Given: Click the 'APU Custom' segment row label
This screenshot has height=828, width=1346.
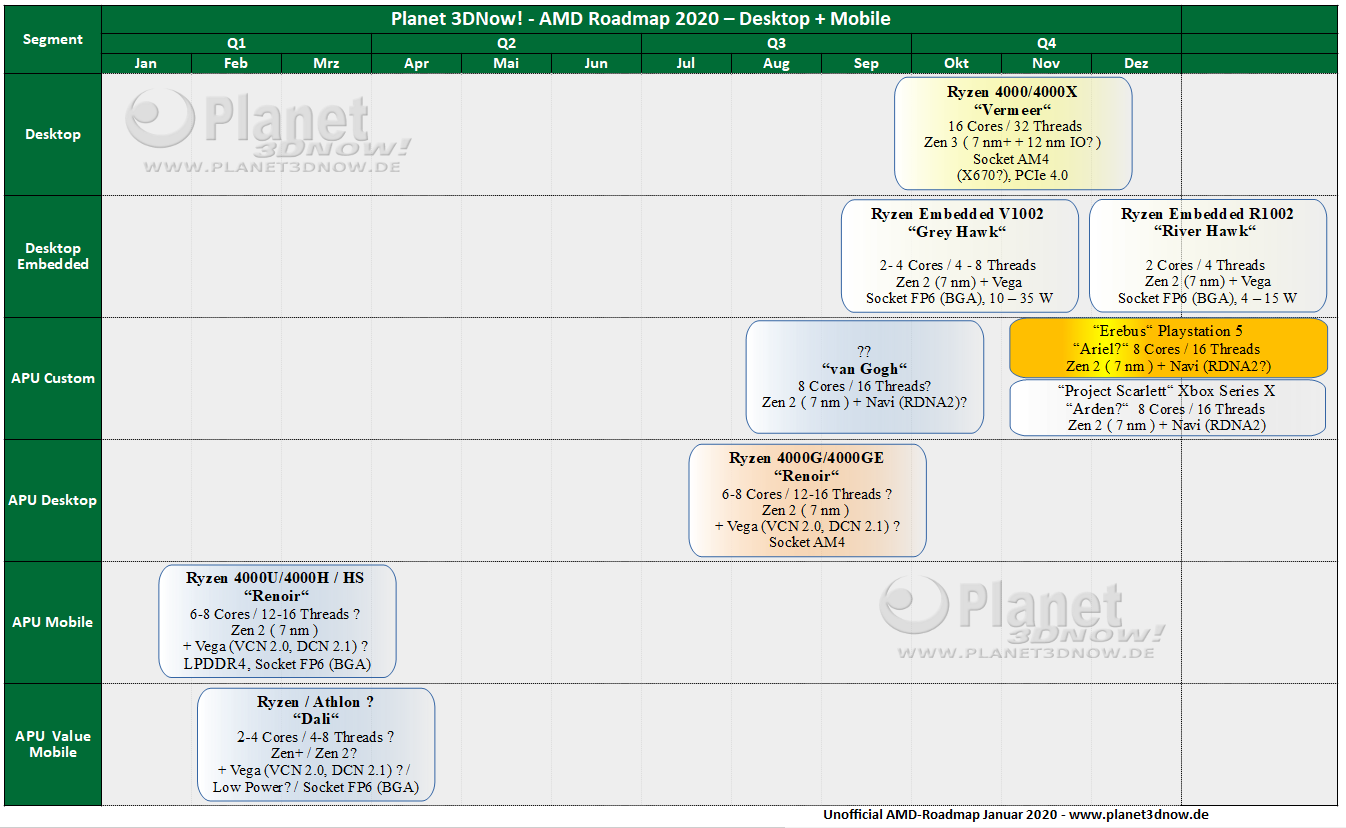Looking at the screenshot, I should (52, 378).
